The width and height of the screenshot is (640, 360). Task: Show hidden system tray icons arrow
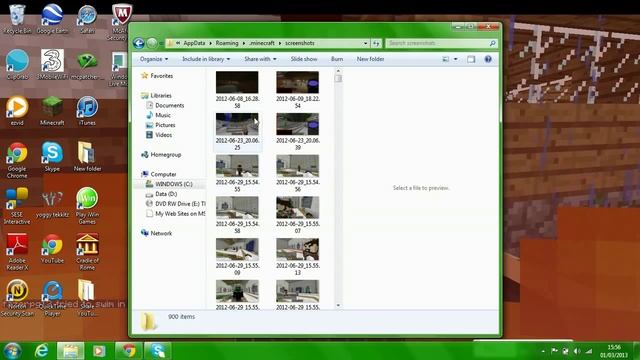pyautogui.click(x=543, y=351)
